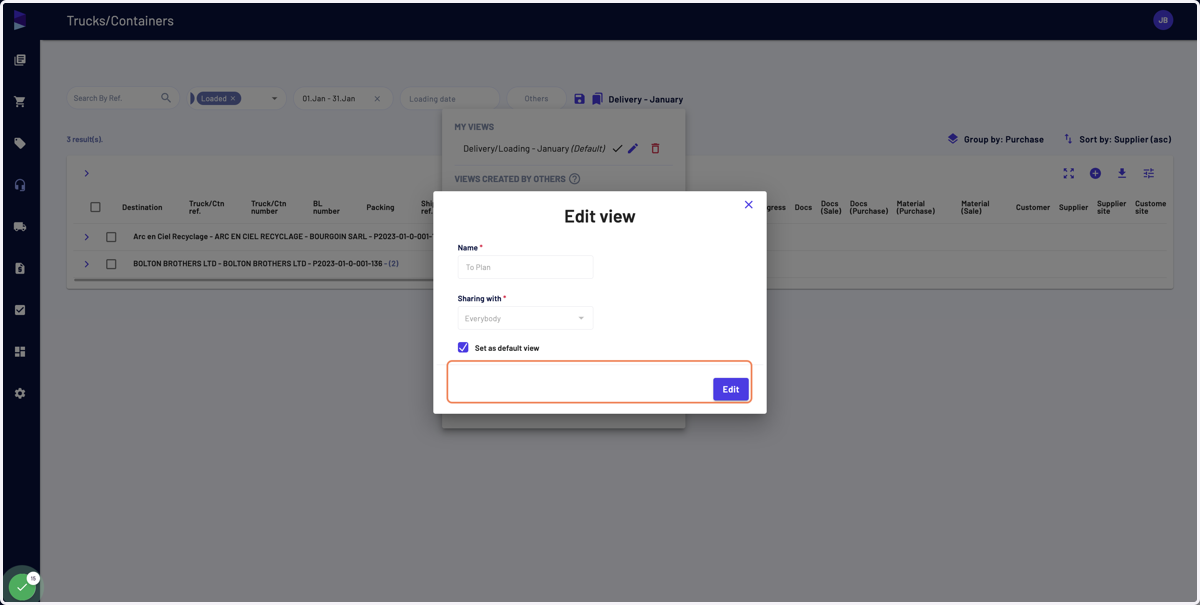Edit Delivery/Loading - January view pencil

coord(633,148)
